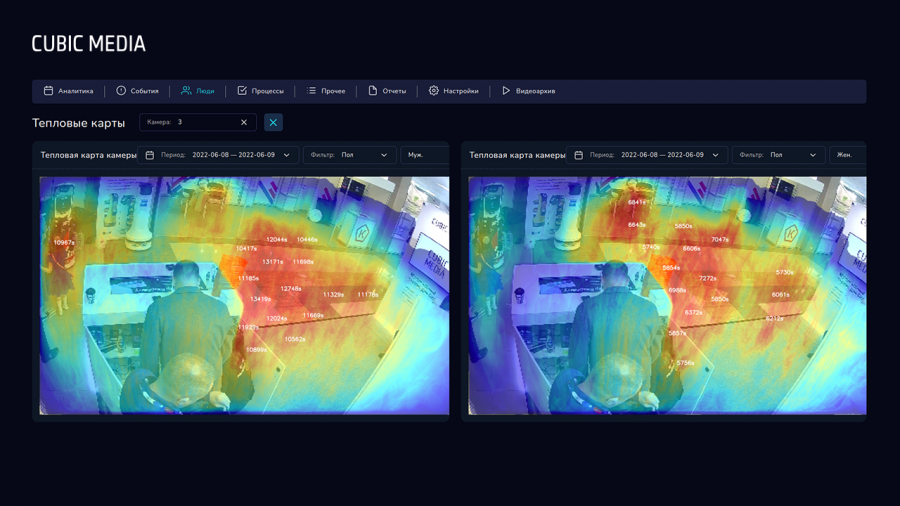Open the left panel Фильтр Пол dropdown
This screenshot has height=506, width=900.
pos(384,156)
